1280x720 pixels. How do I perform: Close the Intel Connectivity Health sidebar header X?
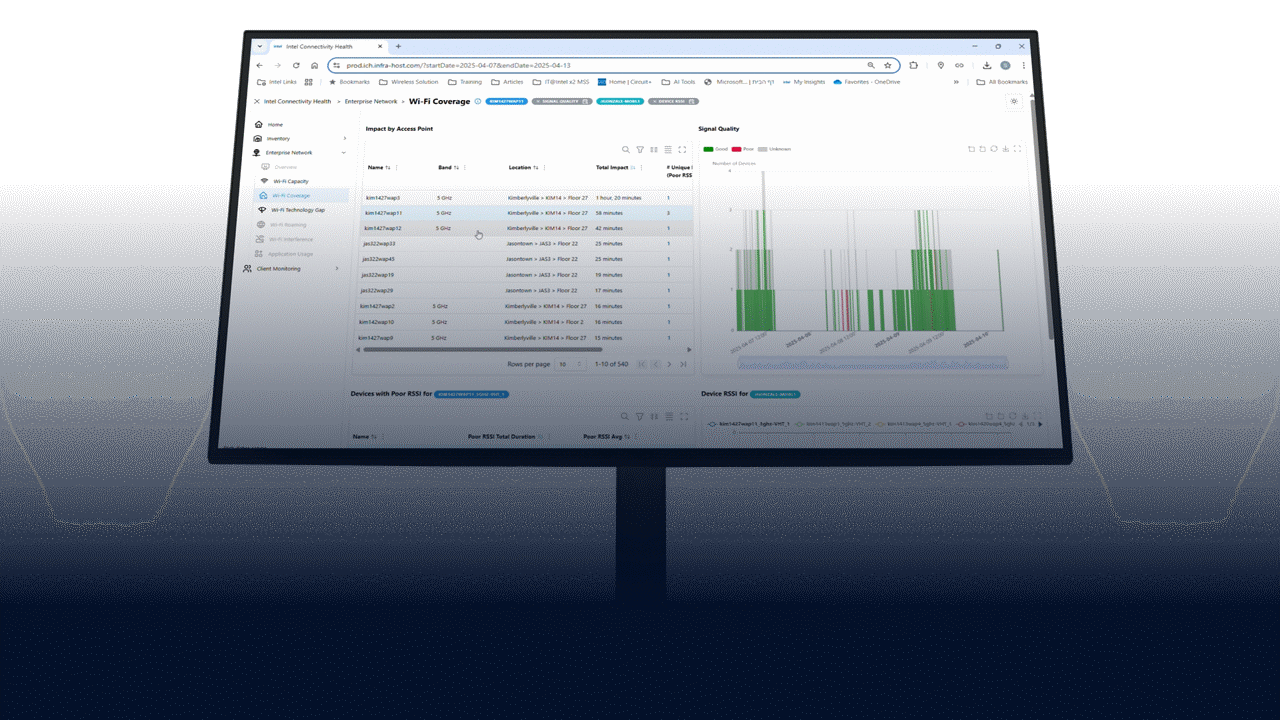257,101
